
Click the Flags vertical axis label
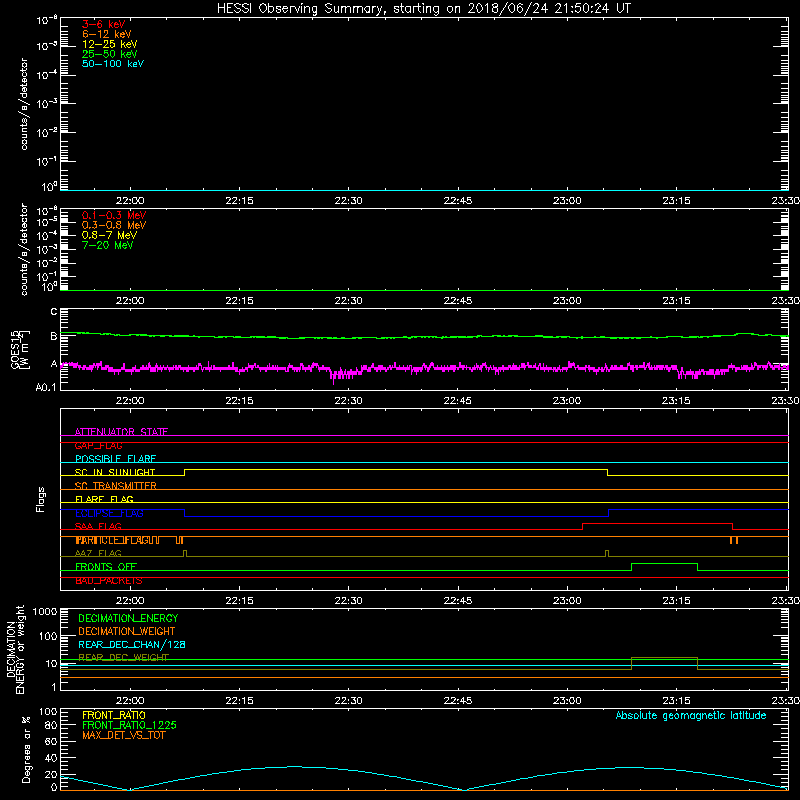(x=41, y=499)
